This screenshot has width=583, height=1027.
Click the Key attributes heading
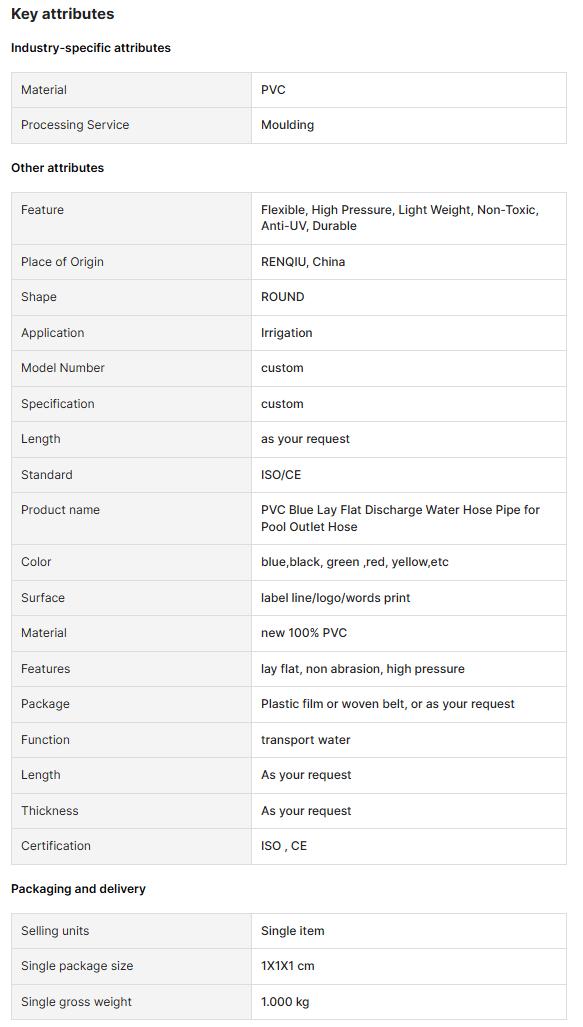(62, 14)
